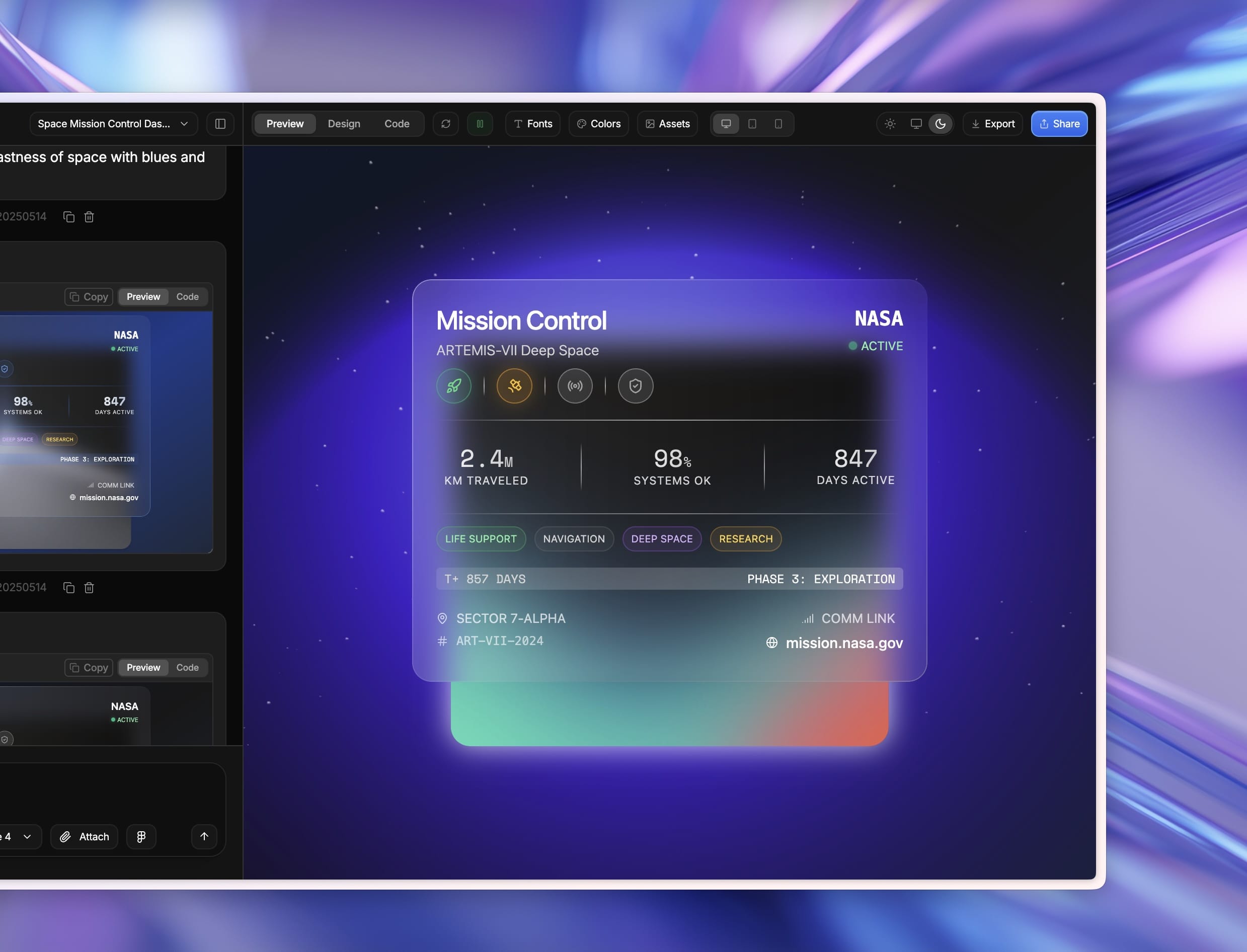Screen dimensions: 1247x952
Task: Click the globe icon beside mission.nasa.gov
Action: click(x=771, y=643)
